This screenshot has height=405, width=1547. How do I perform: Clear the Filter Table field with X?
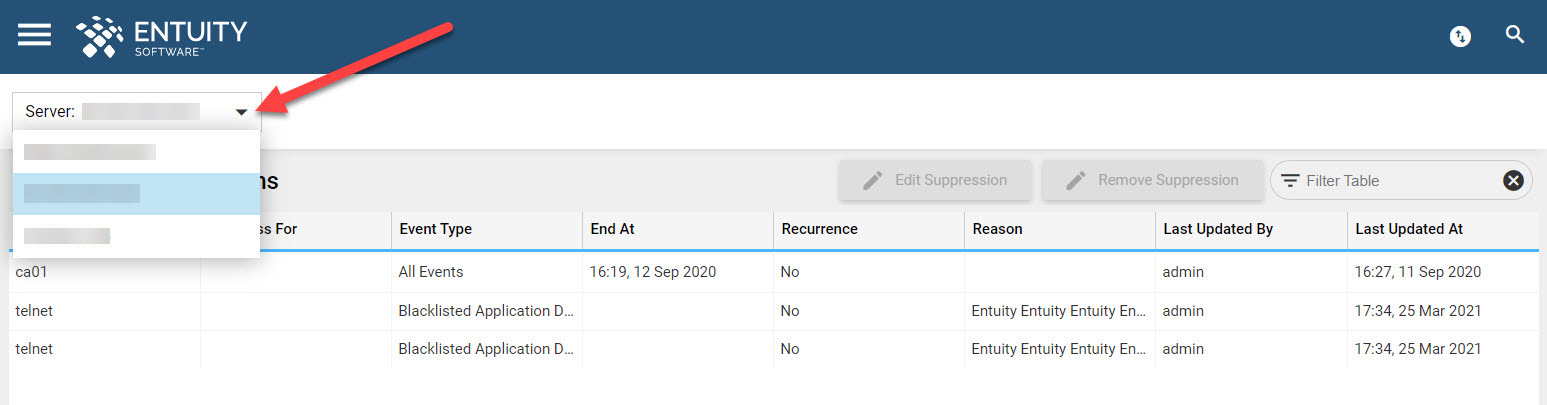click(1513, 180)
